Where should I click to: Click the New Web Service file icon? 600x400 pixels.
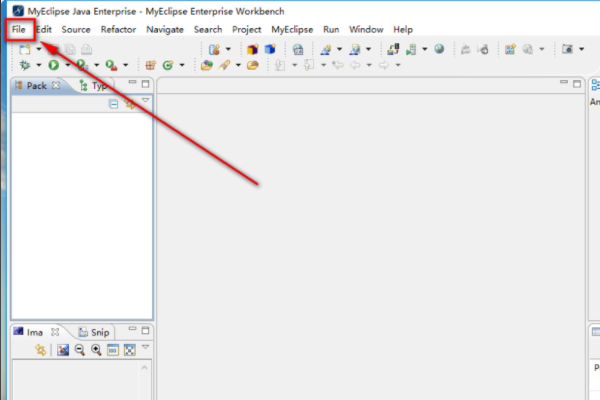pyautogui.click(x=215, y=49)
